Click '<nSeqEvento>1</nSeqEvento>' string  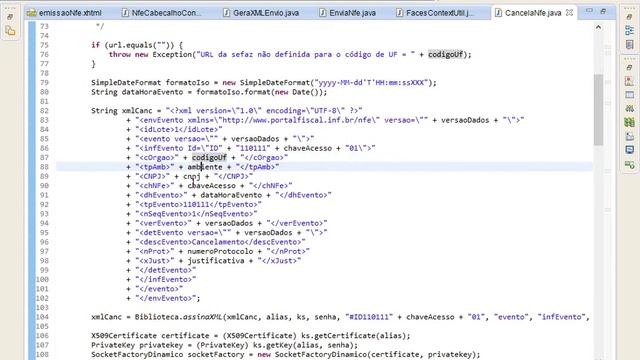196,214
